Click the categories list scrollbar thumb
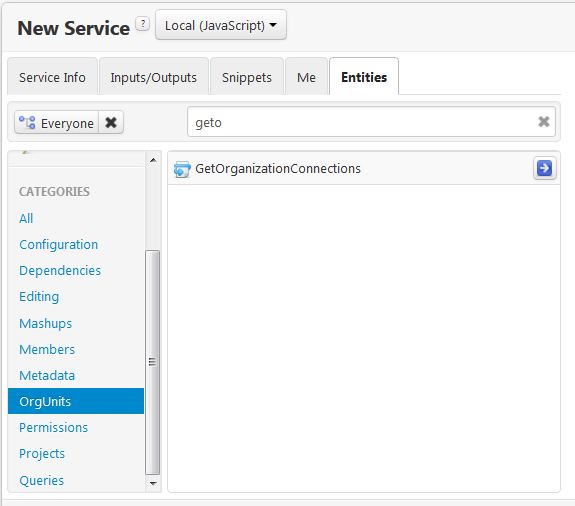Image resolution: width=575 pixels, height=506 pixels. tap(153, 362)
